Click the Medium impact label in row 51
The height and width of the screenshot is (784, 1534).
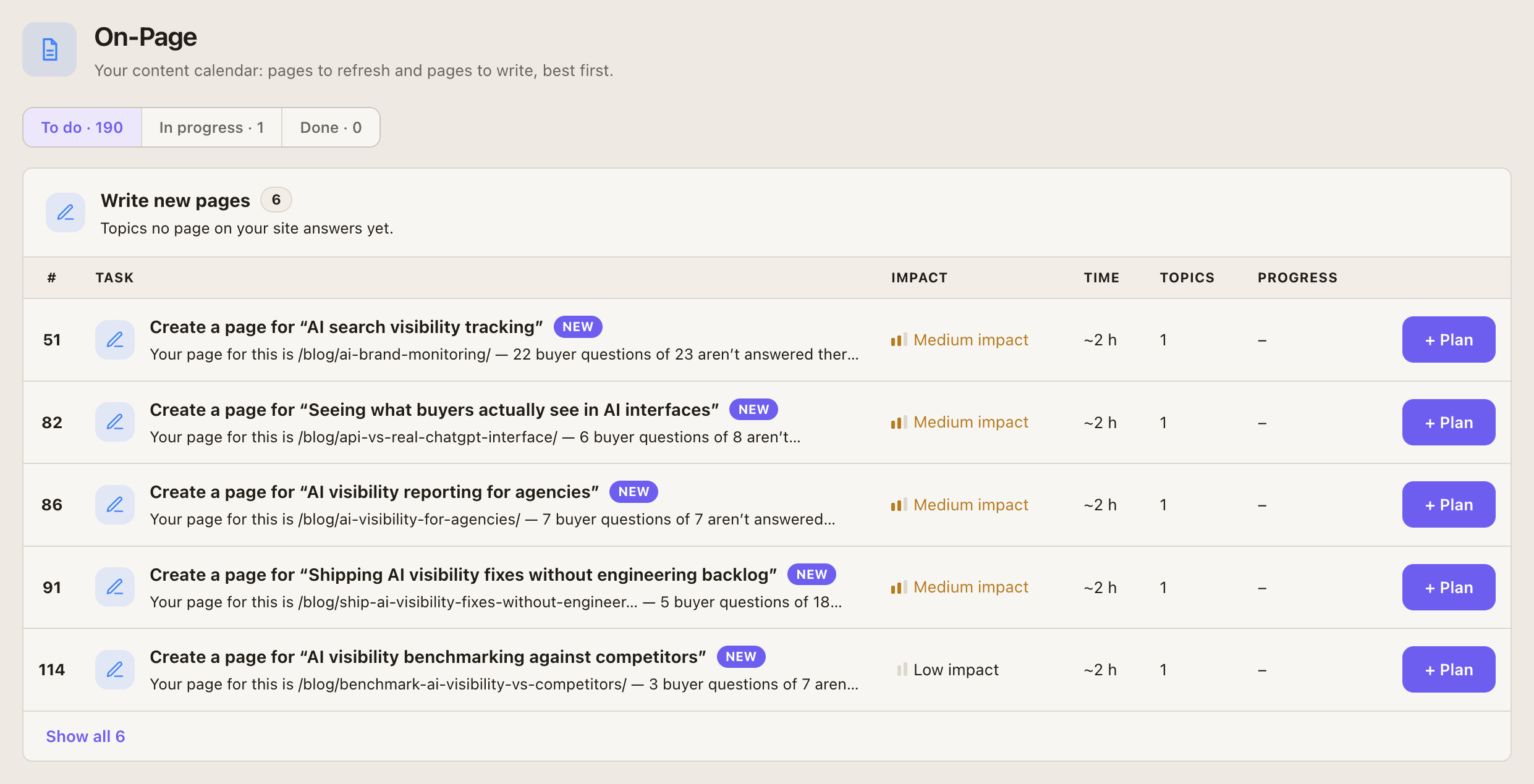pos(971,340)
